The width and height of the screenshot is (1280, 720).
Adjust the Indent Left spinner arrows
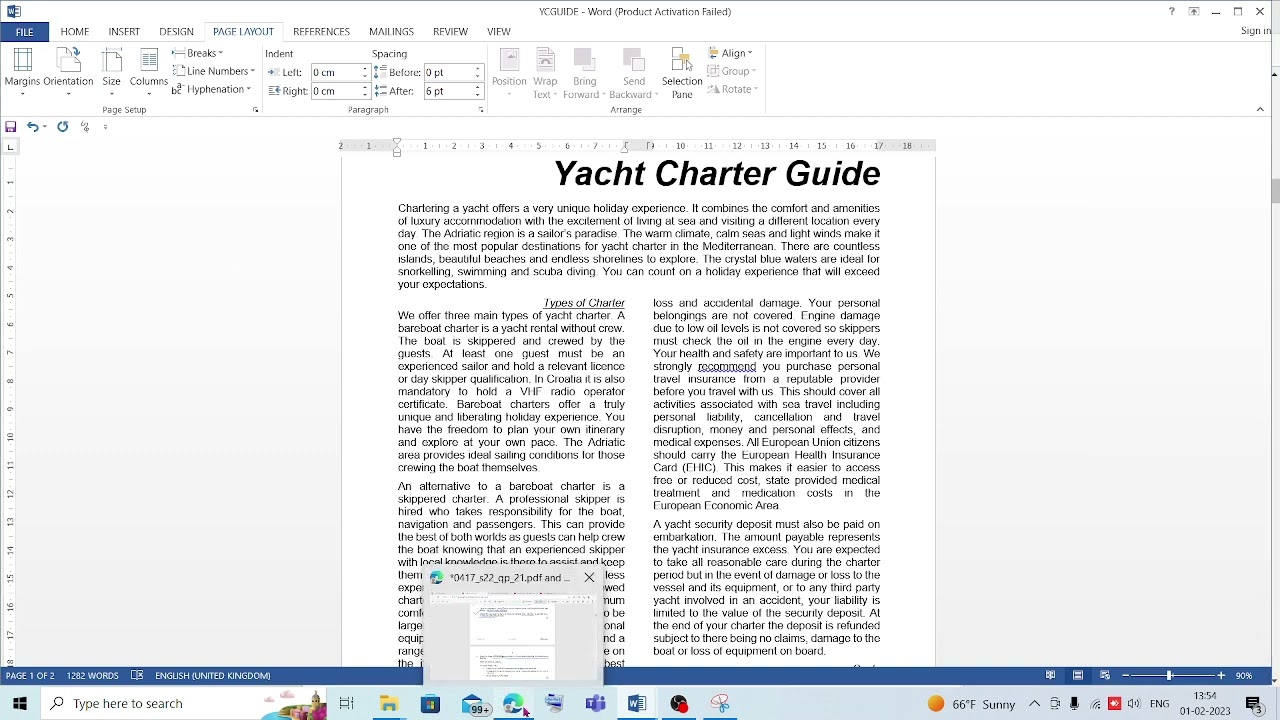coord(365,72)
